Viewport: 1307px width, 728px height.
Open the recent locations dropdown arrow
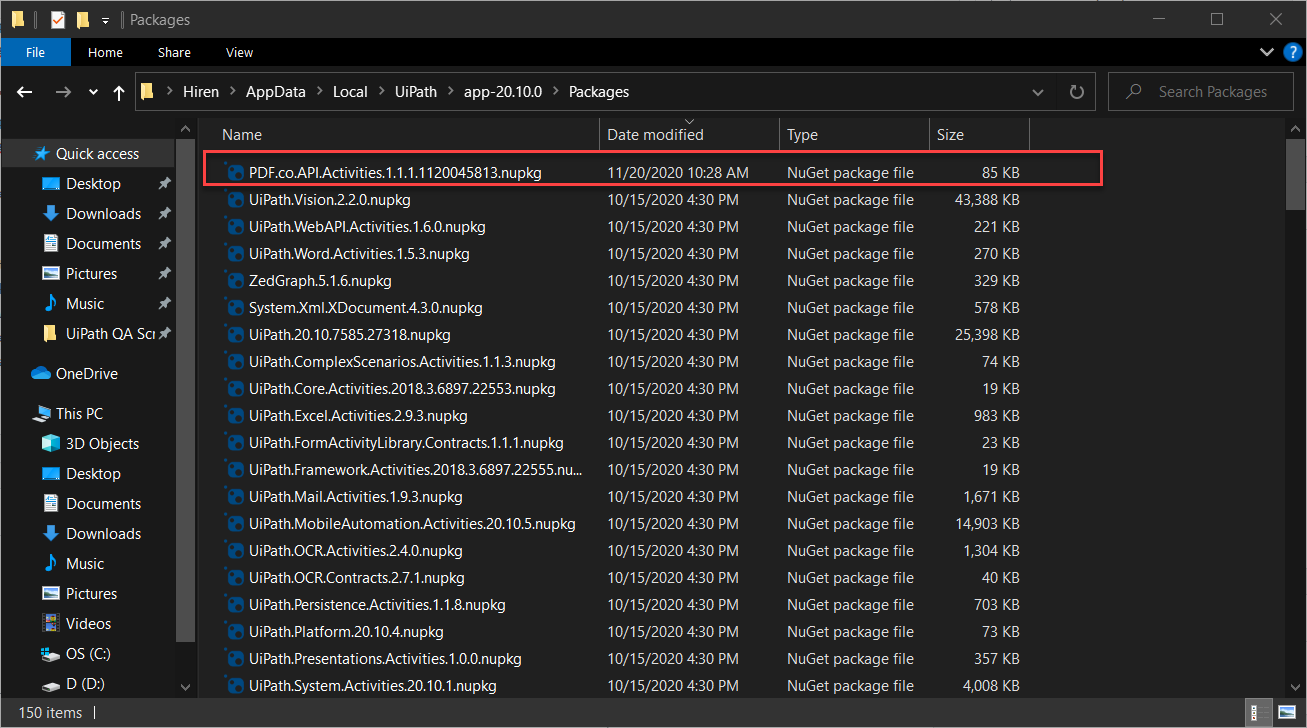point(93,93)
